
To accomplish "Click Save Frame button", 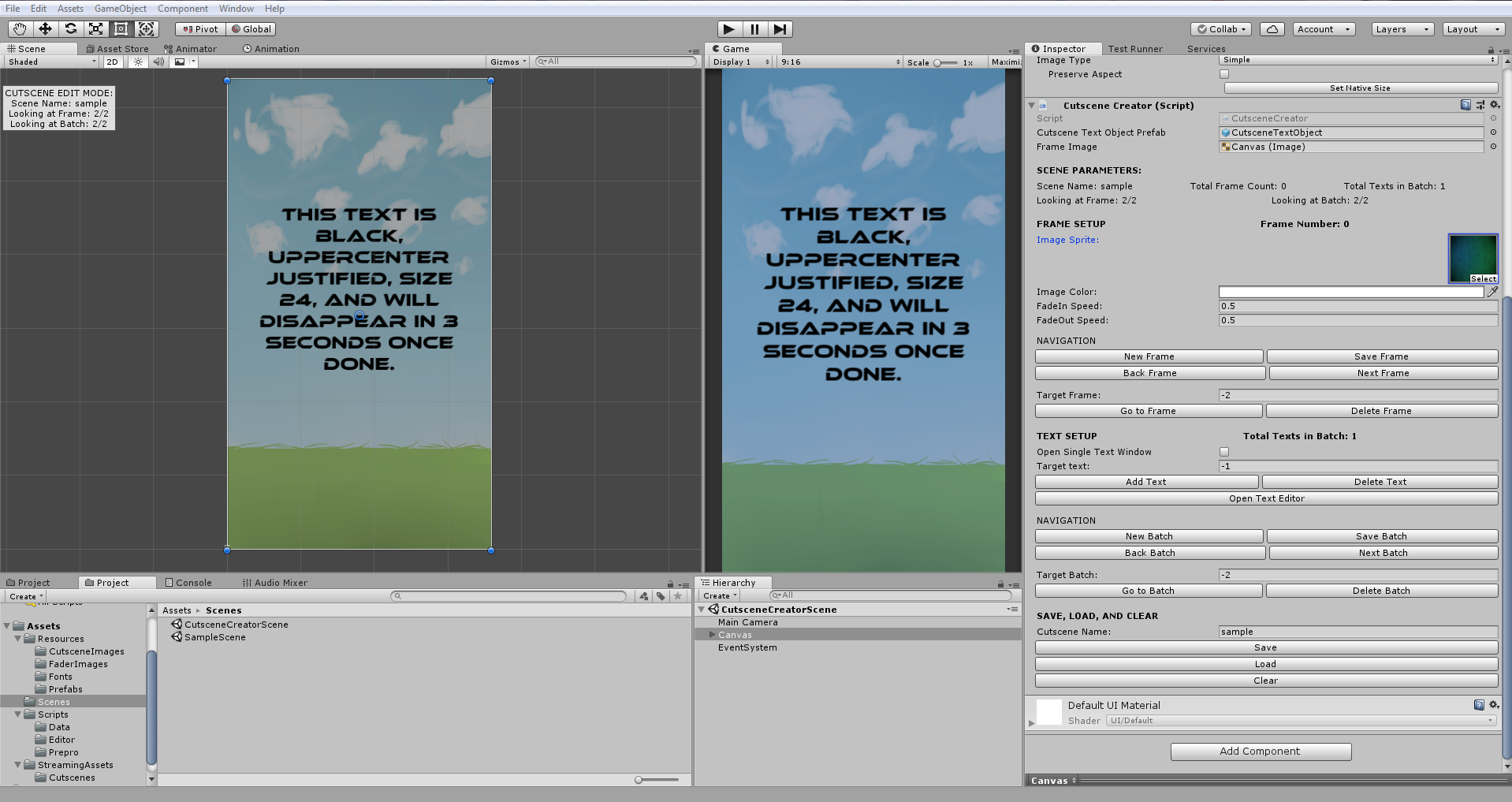I will (x=1381, y=356).
